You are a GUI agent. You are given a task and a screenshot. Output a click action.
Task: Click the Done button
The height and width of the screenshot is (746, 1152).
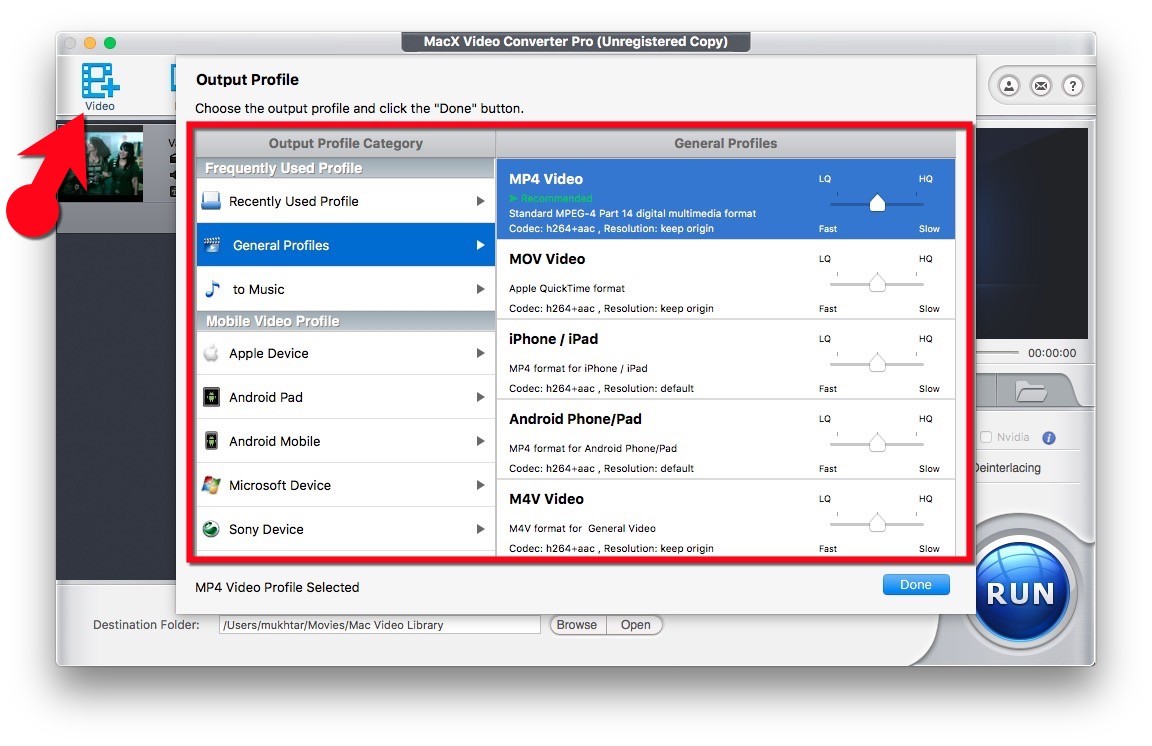pyautogui.click(x=915, y=585)
